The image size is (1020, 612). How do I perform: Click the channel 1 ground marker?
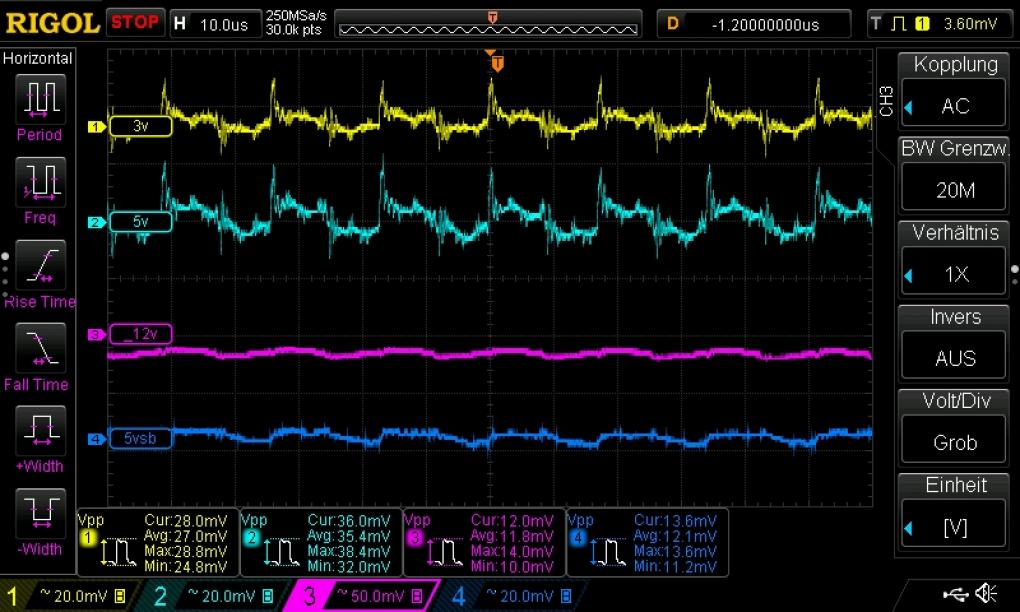pos(96,126)
